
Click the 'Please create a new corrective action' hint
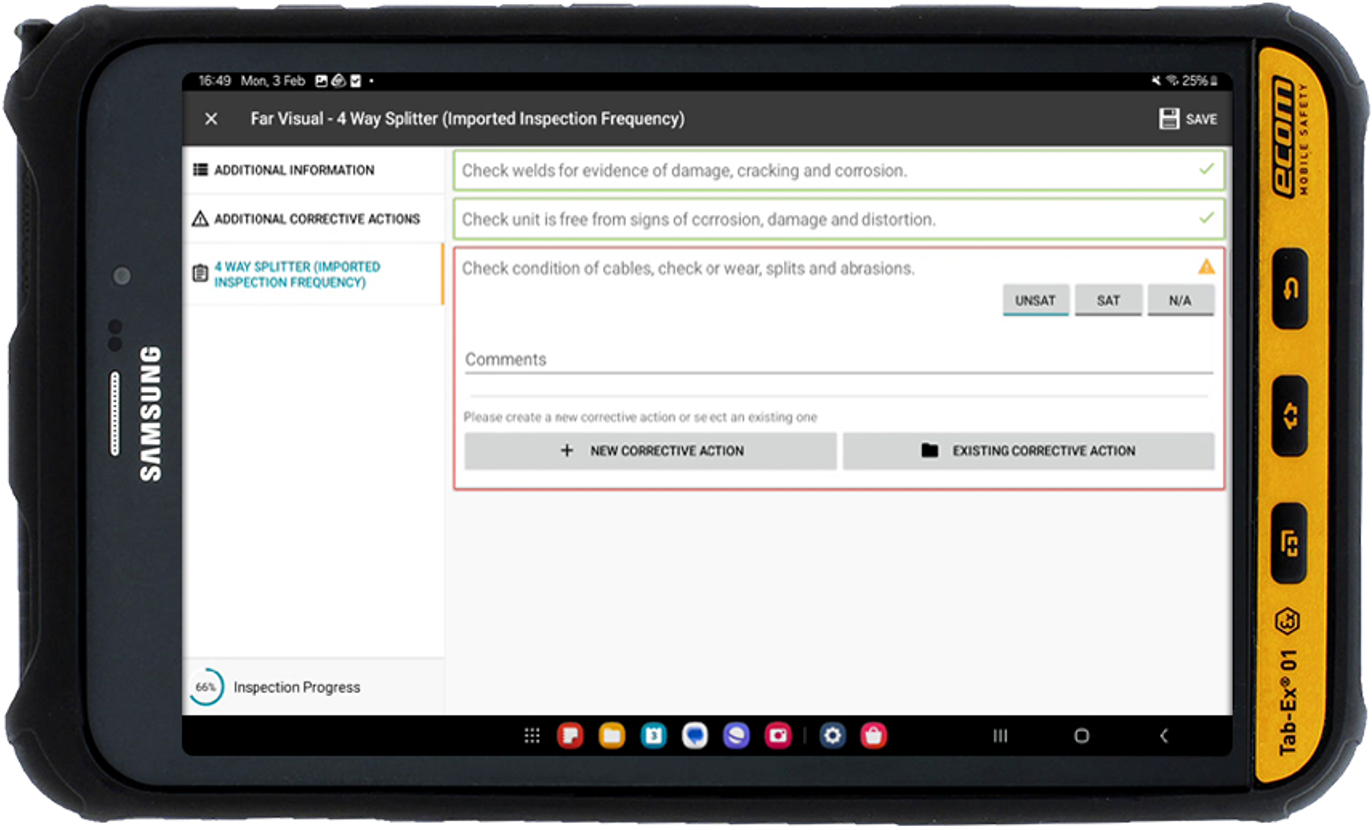(640, 417)
